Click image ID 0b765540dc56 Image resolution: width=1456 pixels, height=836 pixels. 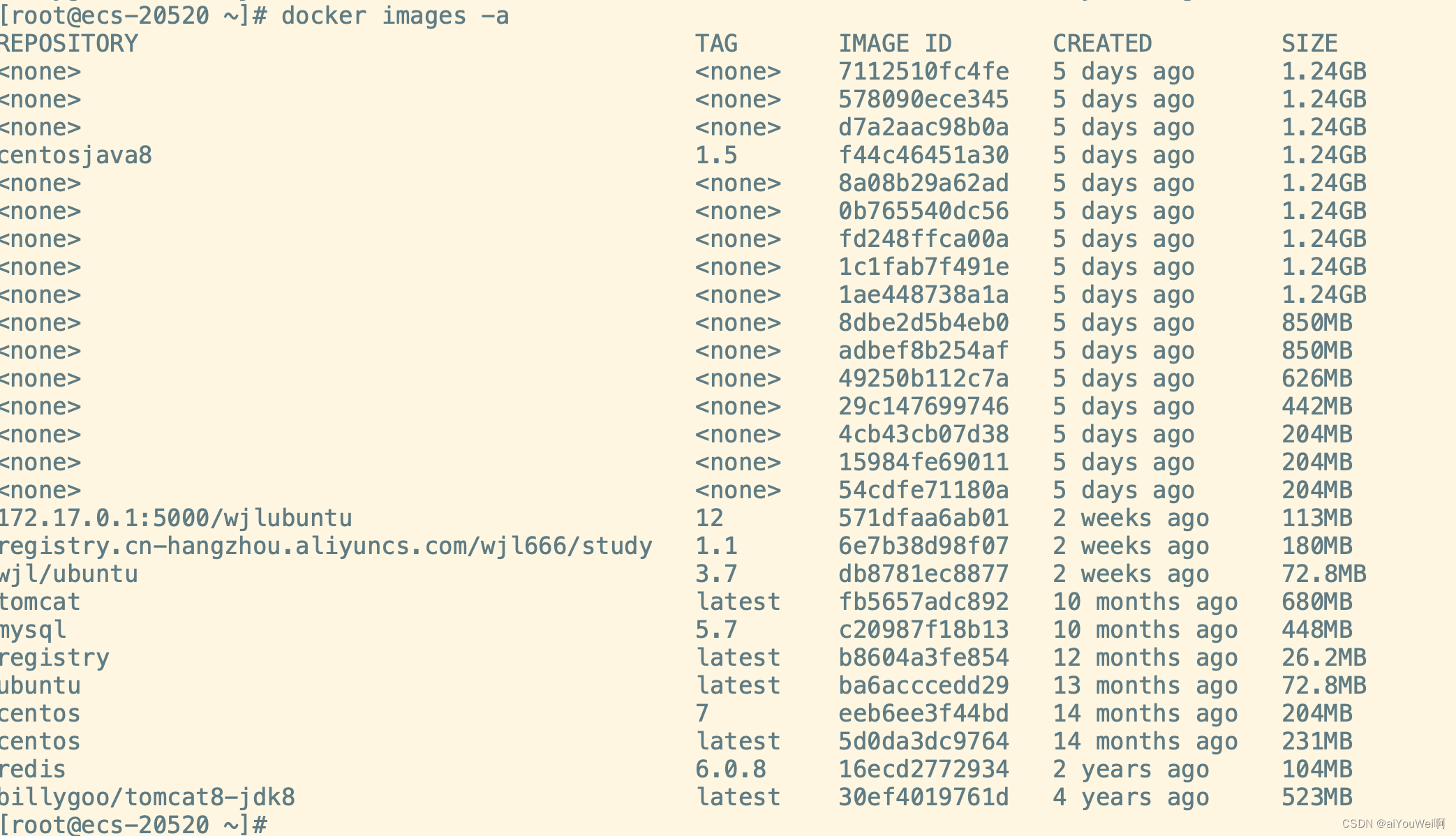tap(923, 211)
